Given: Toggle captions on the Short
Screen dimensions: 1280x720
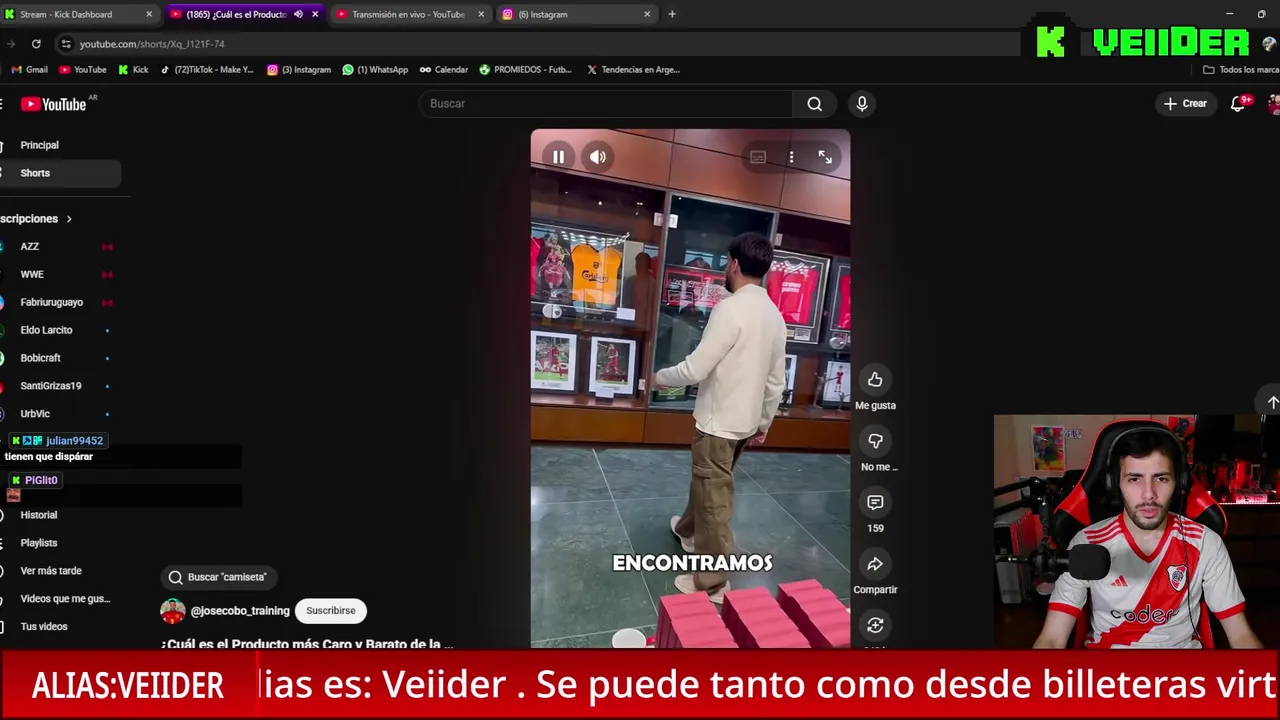Looking at the screenshot, I should (758, 157).
